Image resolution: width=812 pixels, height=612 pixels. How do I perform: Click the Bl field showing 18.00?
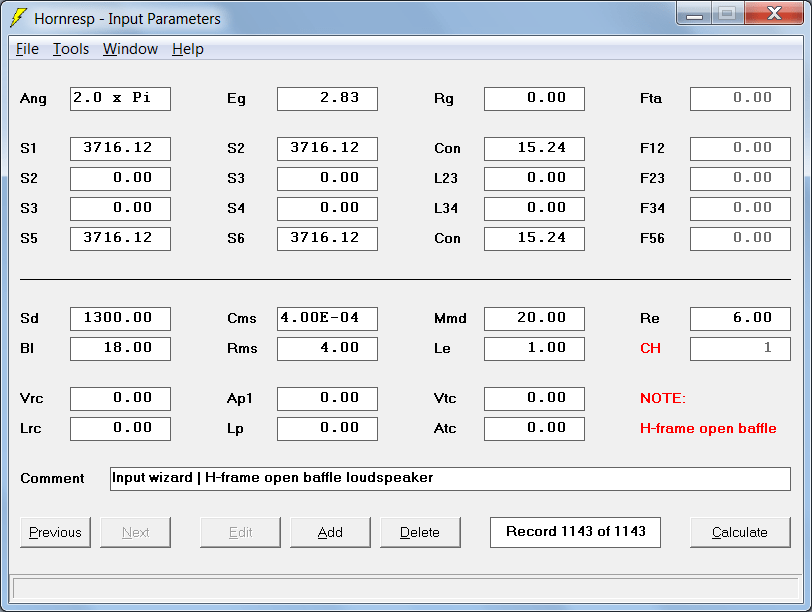coord(120,348)
